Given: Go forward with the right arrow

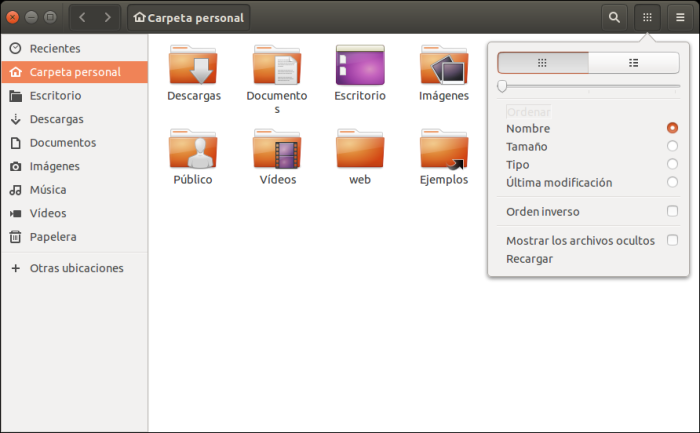Looking at the screenshot, I should [x=107, y=17].
